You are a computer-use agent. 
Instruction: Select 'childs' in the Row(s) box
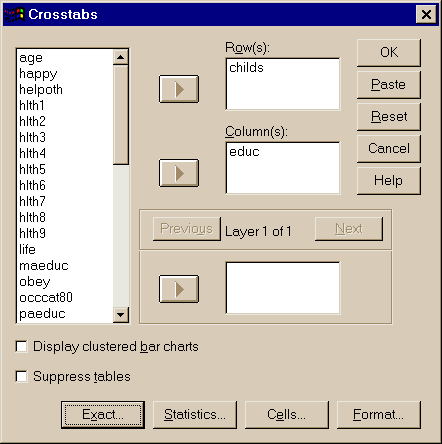tap(246, 68)
